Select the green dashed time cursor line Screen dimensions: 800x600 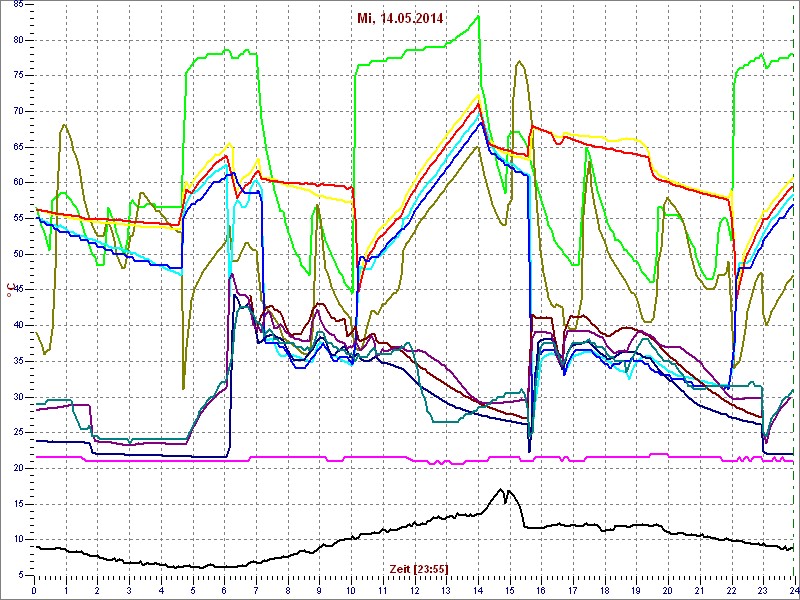[x=795, y=288]
